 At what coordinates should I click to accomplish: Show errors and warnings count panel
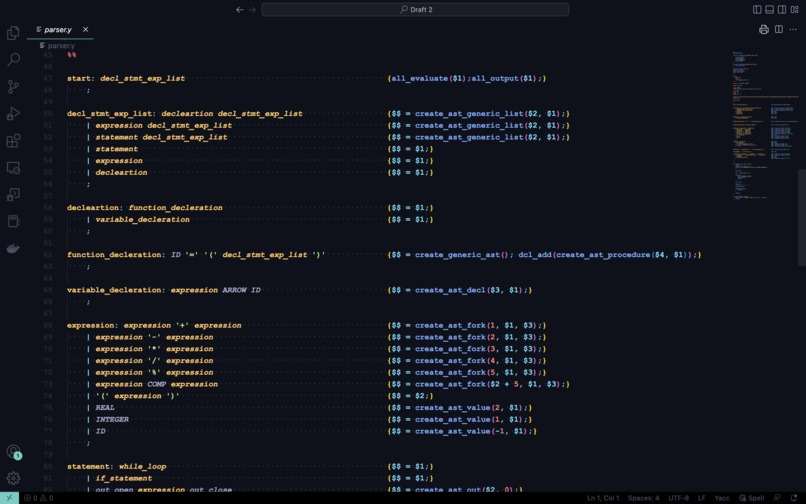coord(39,498)
